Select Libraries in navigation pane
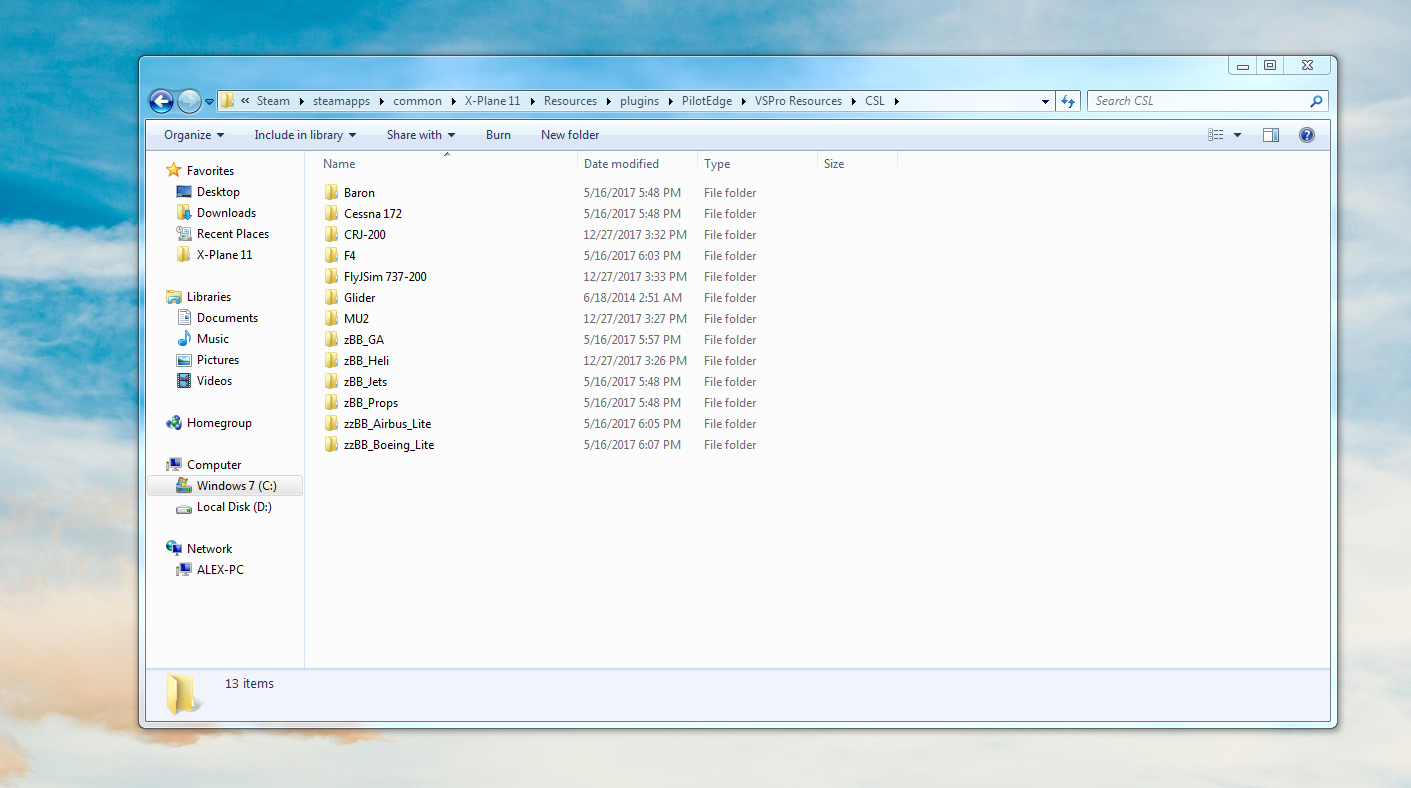 tap(208, 297)
